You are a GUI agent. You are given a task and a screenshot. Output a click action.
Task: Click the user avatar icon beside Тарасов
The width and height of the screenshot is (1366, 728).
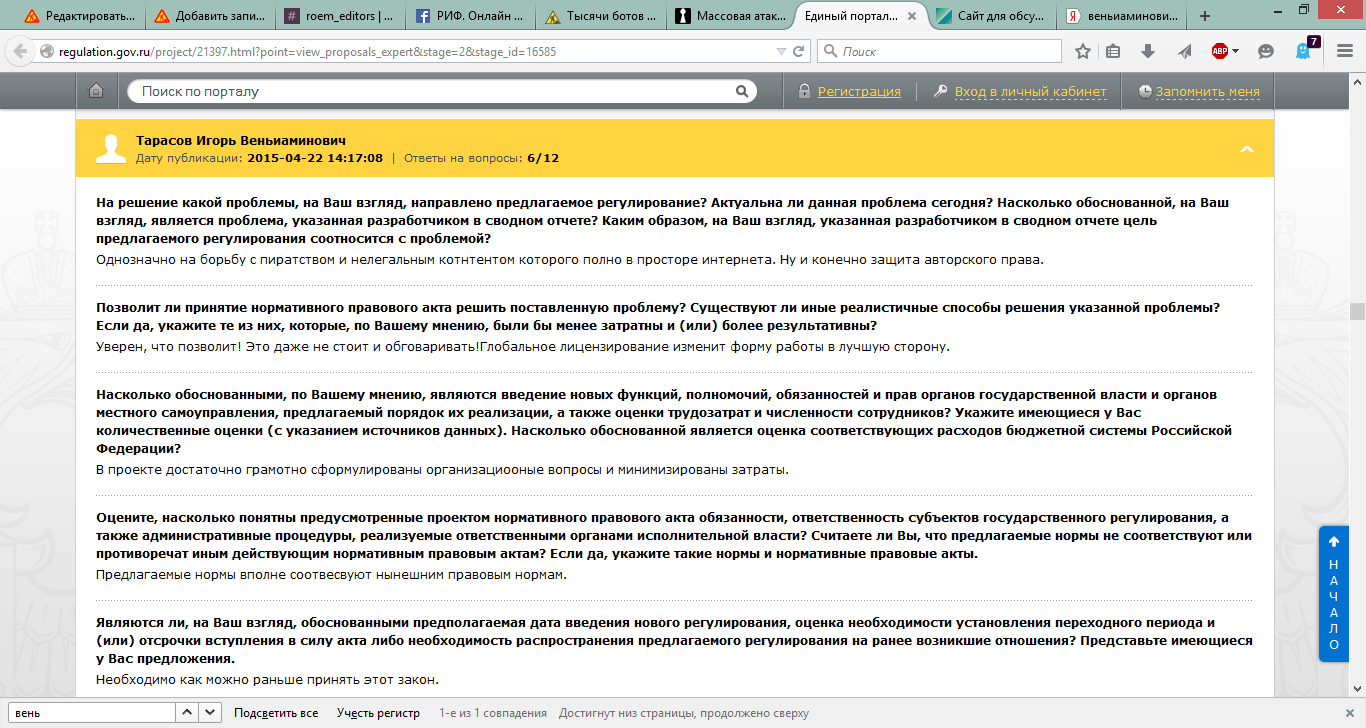110,149
